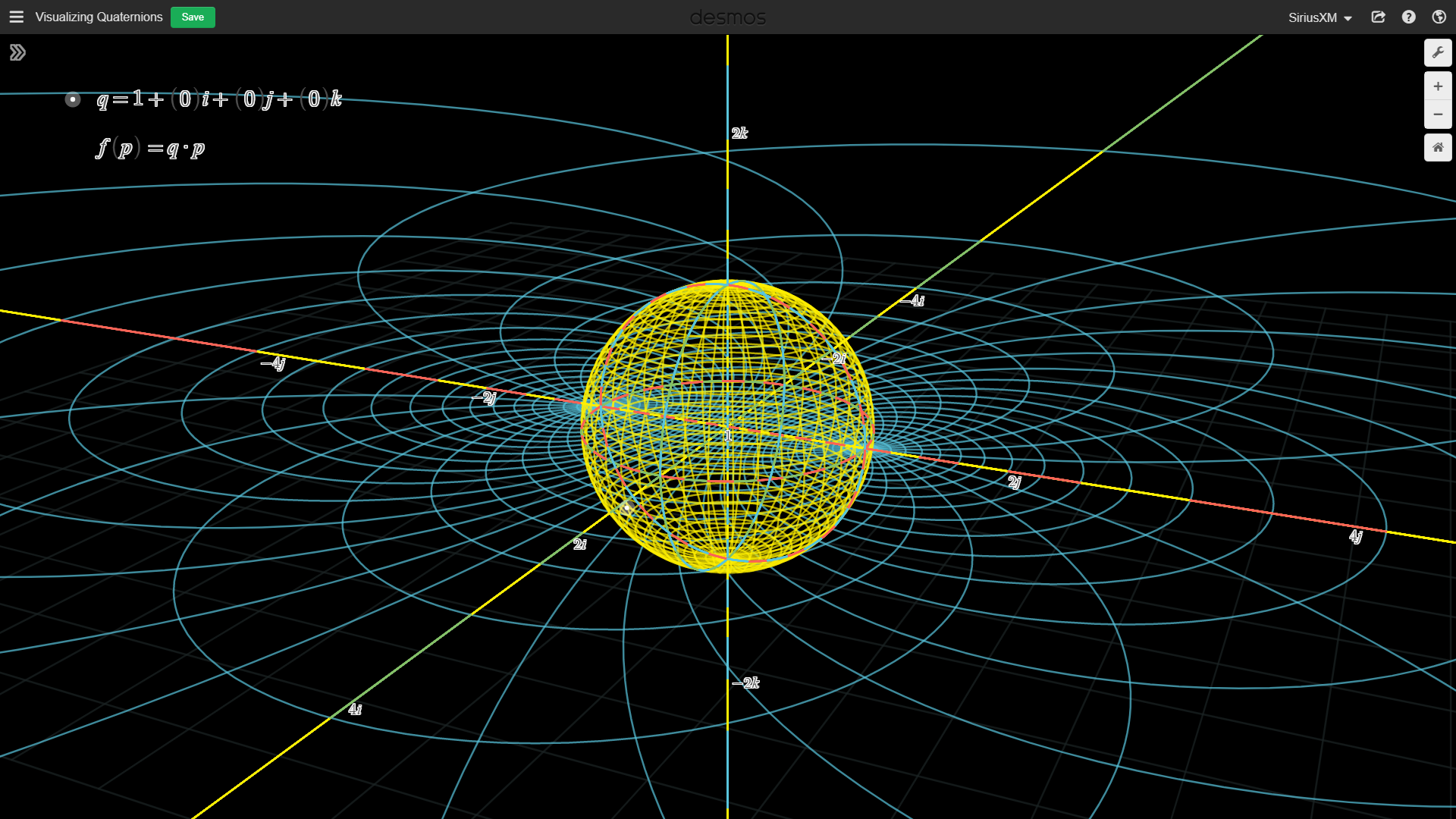Click the −2i axis label
Viewport: 1456px width, 819px height.
[x=834, y=359]
